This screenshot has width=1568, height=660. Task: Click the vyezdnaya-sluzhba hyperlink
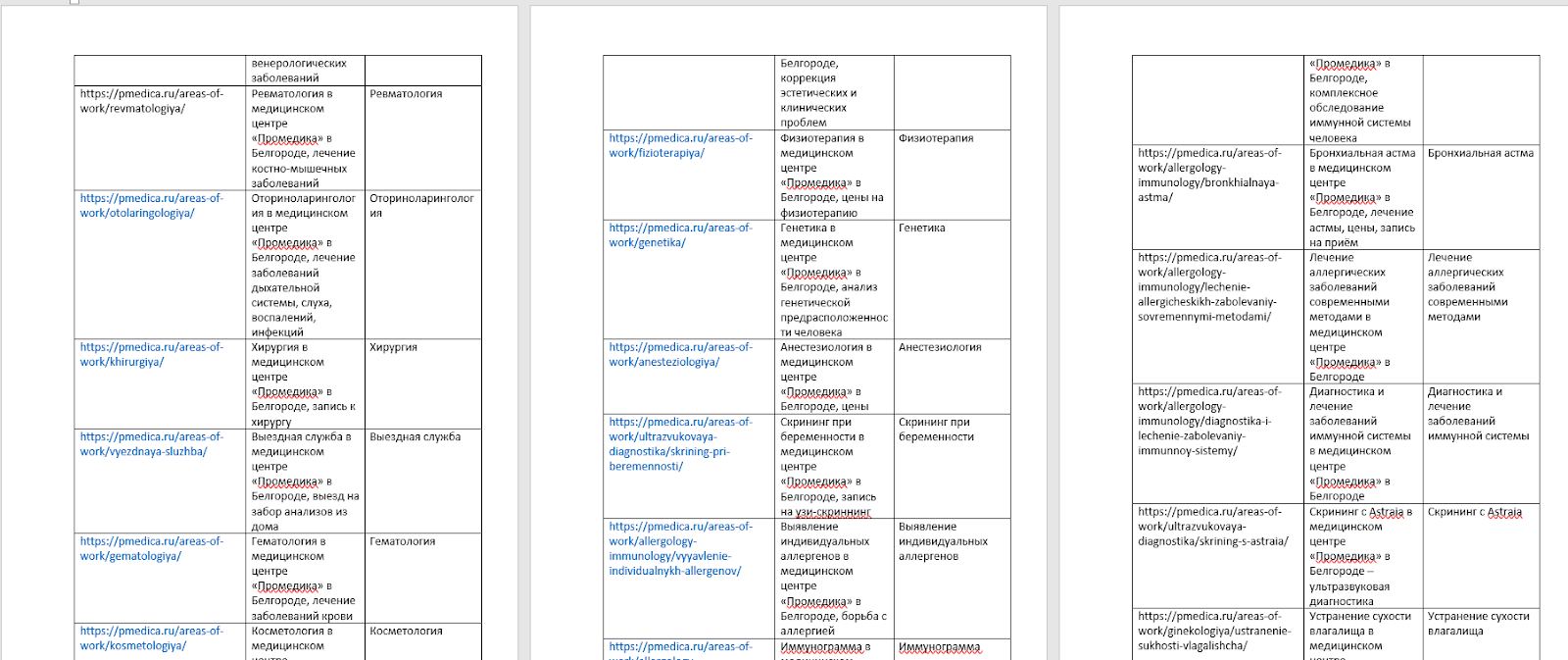pos(152,444)
